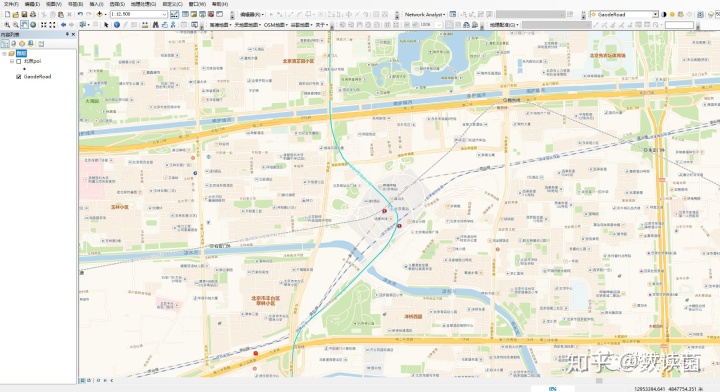The image size is (720, 392).
Task: Click the map horizontal scrollbar thumb
Action: point(599,381)
